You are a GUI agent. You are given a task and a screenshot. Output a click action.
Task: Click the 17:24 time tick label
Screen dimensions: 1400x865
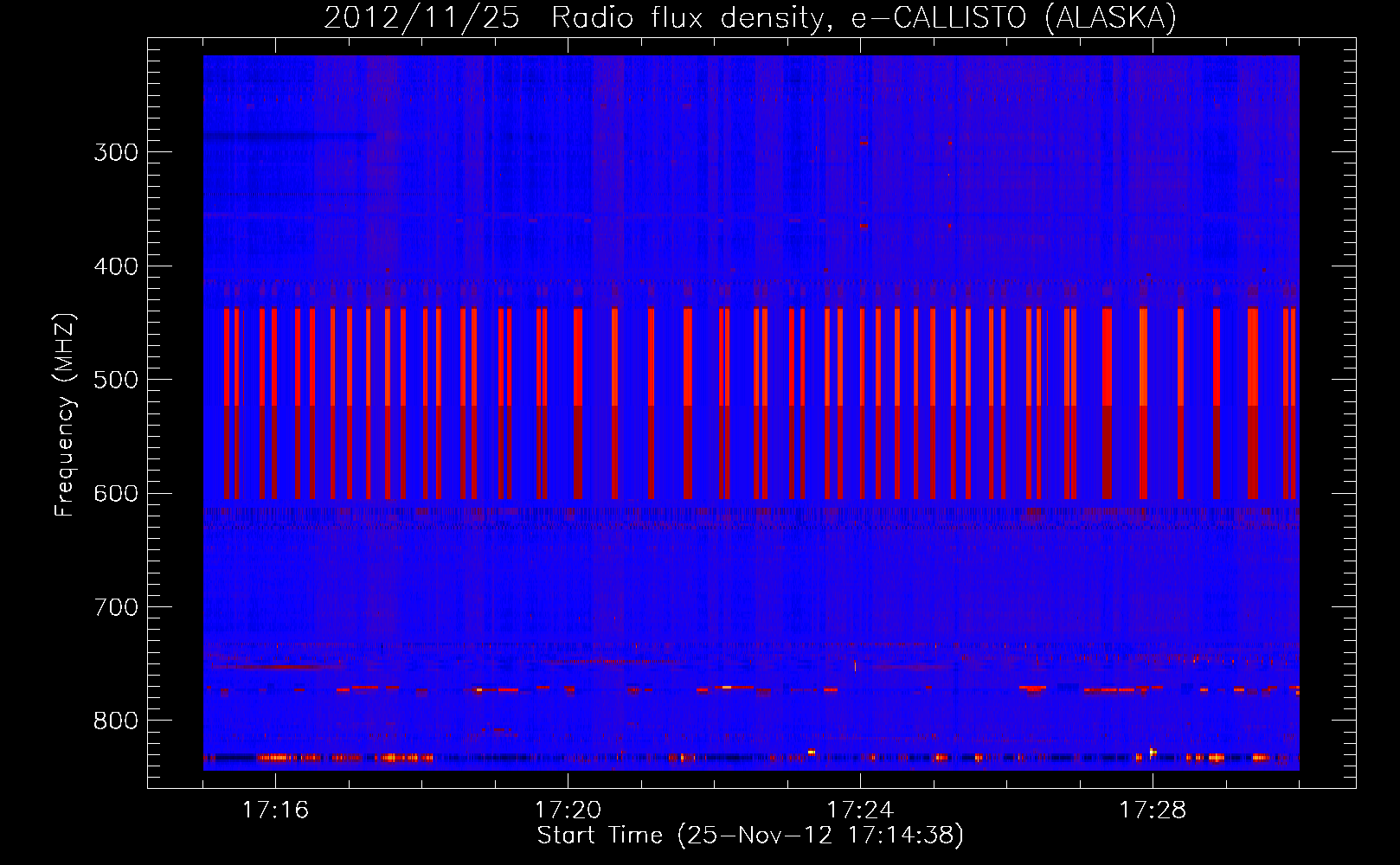(860, 811)
